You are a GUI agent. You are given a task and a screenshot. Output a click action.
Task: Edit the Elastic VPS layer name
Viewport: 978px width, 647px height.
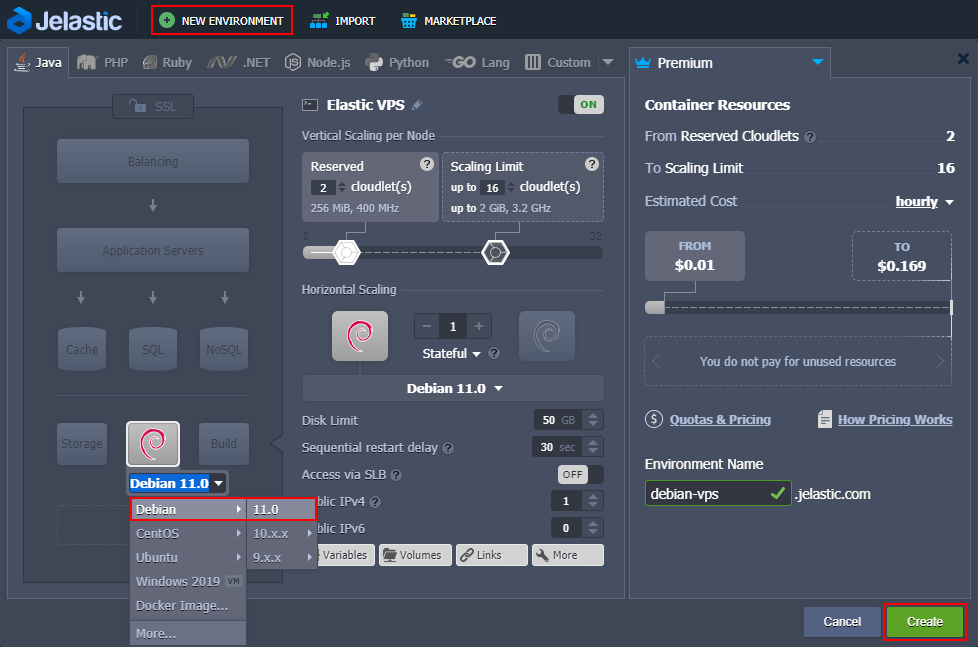pyautogui.click(x=417, y=105)
